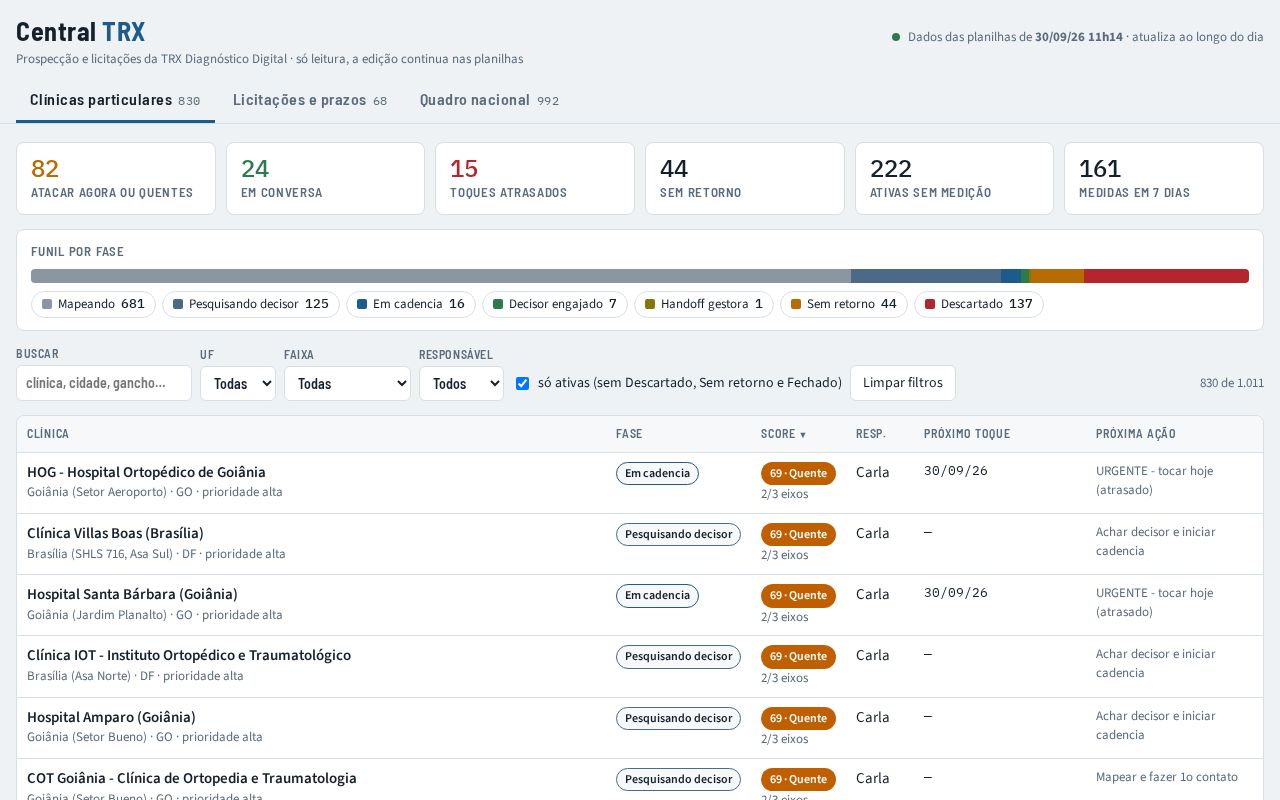Open Clínica IOT - Instituto Ortopédico e Traumatológico
Image resolution: width=1280 pixels, height=800 pixels.
tap(189, 656)
